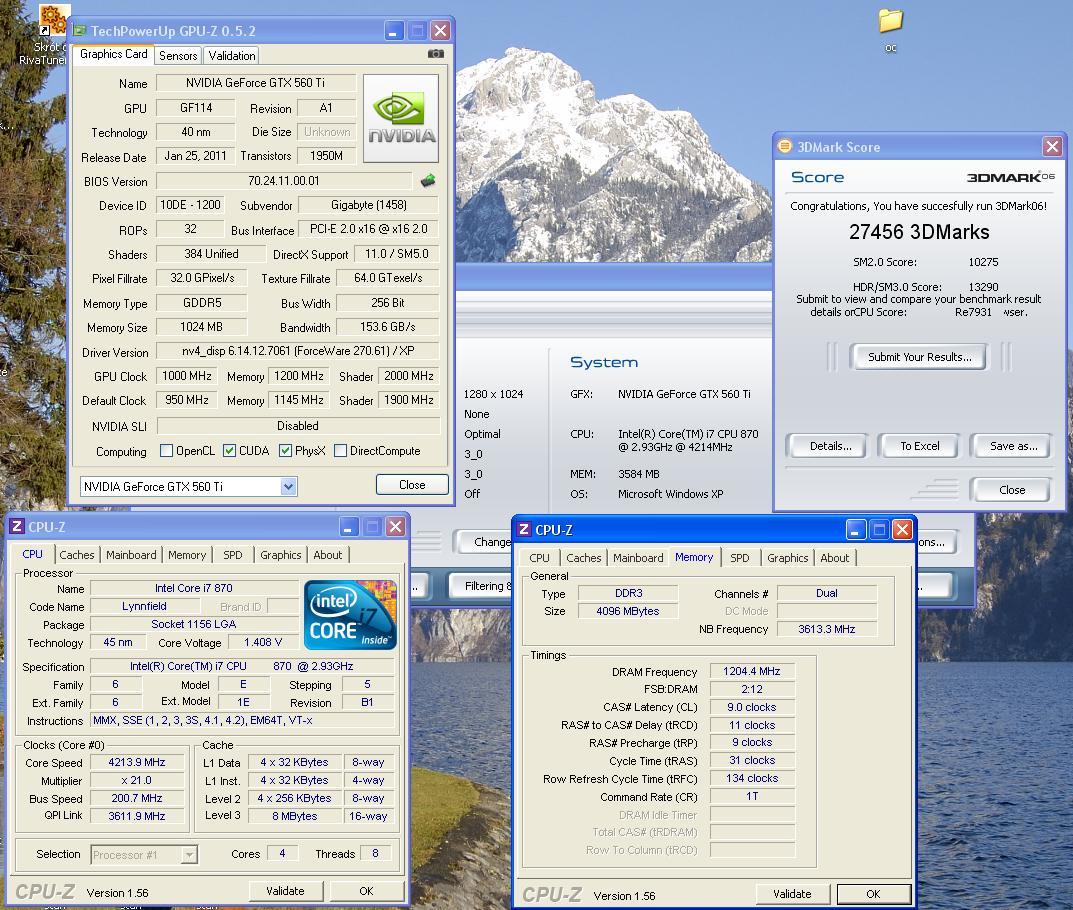Click OK in the CPU-Z Memory window
Image resolution: width=1073 pixels, height=910 pixels.
tap(873, 894)
